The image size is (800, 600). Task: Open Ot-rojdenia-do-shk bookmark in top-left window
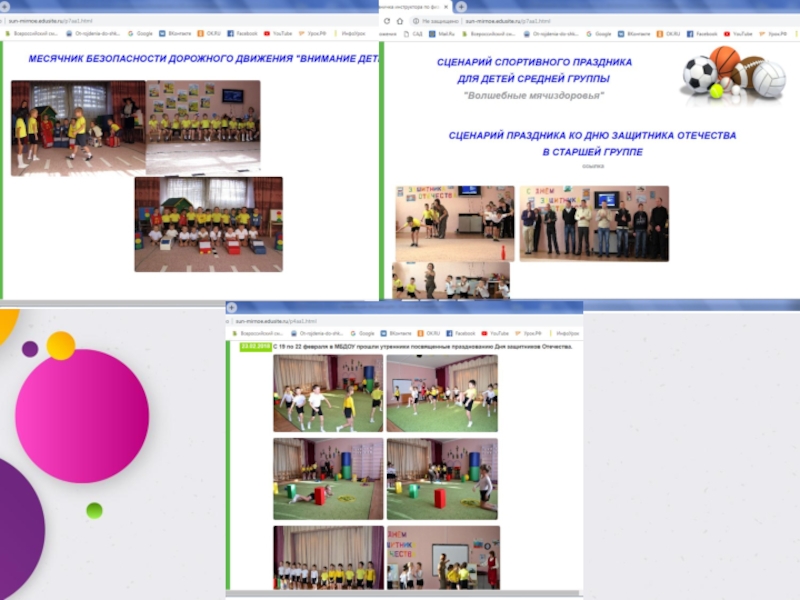point(93,33)
